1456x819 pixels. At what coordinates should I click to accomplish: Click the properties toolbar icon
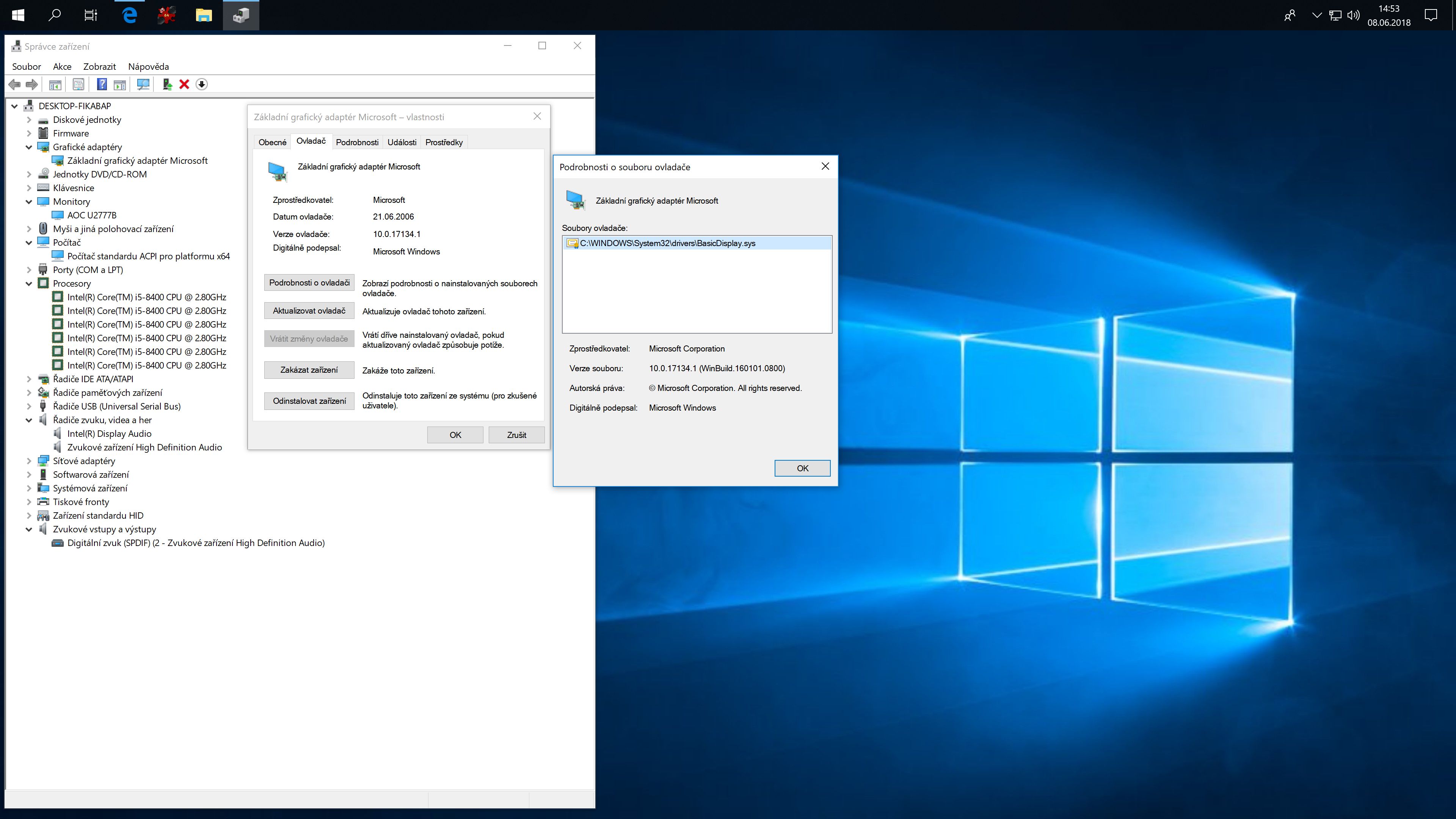coord(78,84)
